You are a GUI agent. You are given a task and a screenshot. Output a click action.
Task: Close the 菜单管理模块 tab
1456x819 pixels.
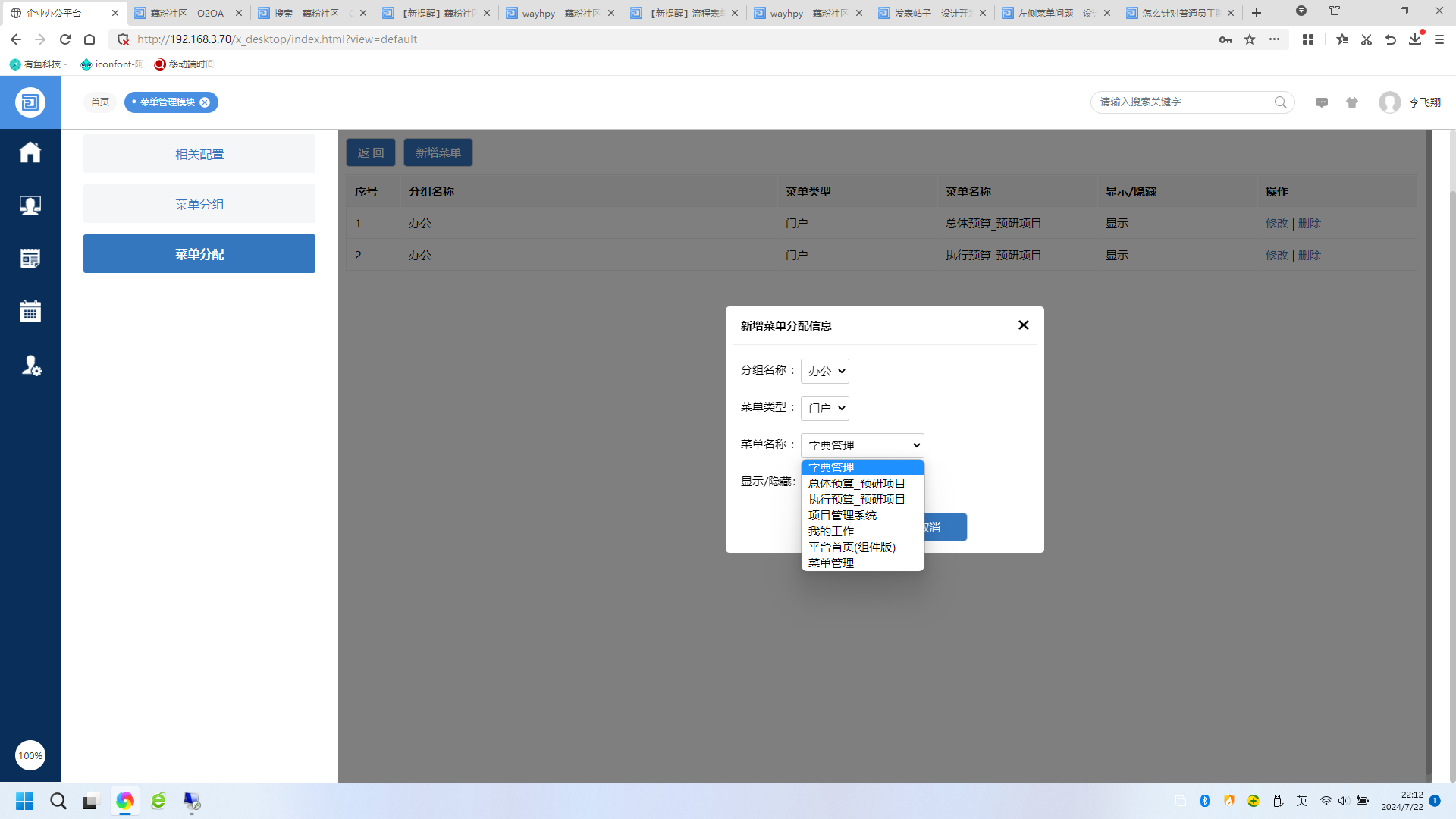click(205, 102)
